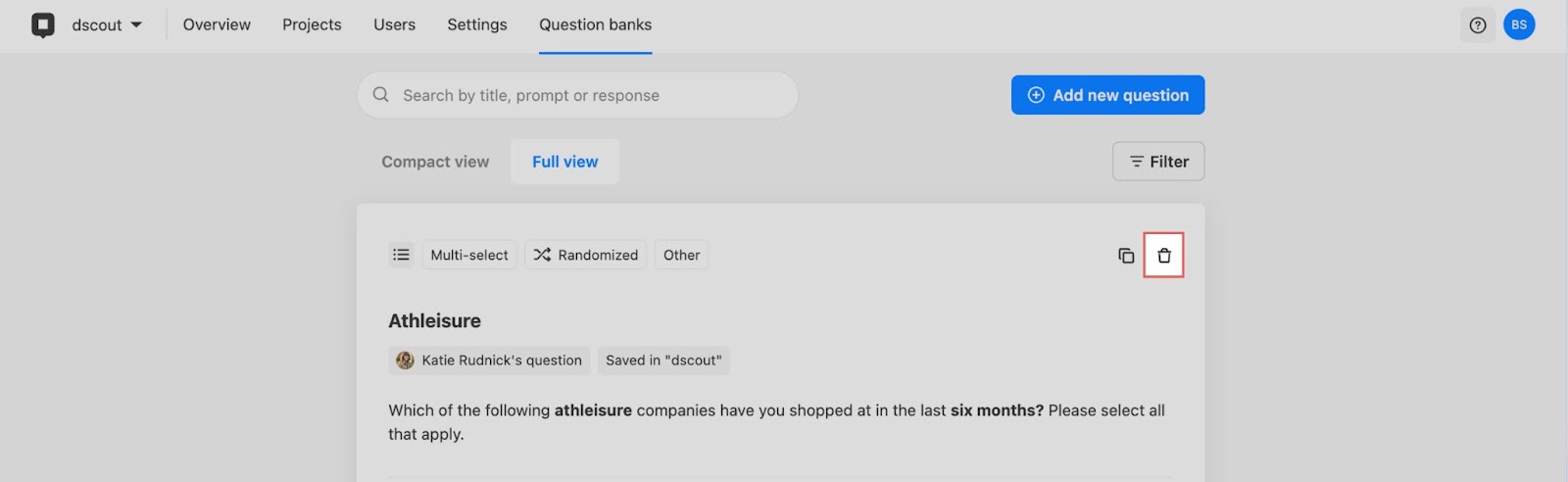Screen dimensions: 1568x482
Task: Click the shuffle icon on Randomized tag
Action: 542,255
